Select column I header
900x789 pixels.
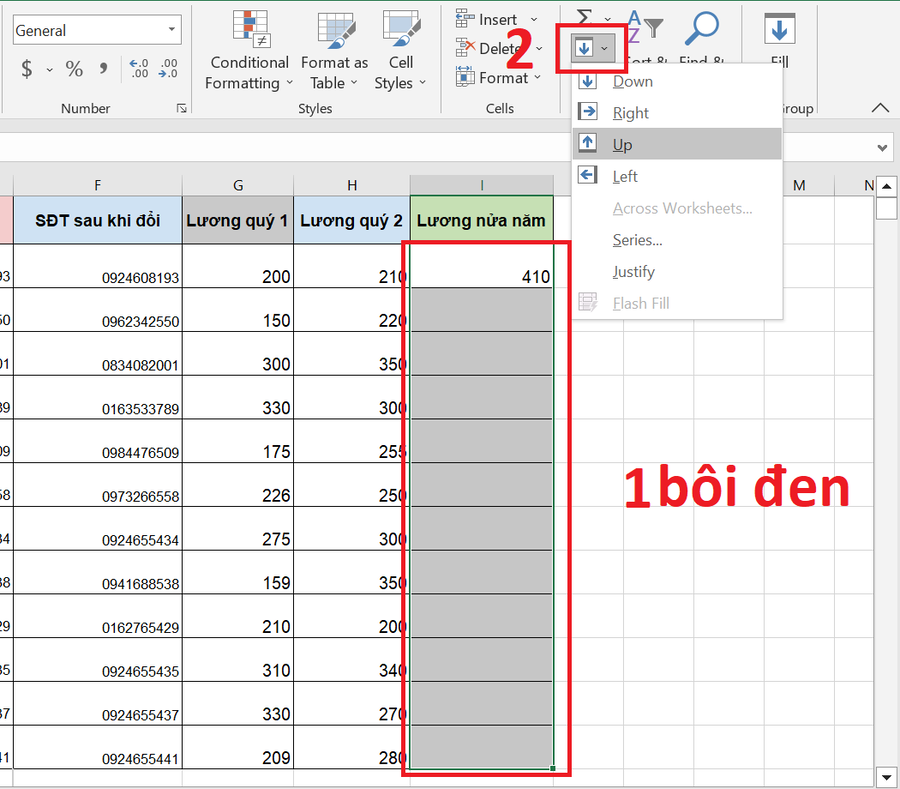[482, 185]
